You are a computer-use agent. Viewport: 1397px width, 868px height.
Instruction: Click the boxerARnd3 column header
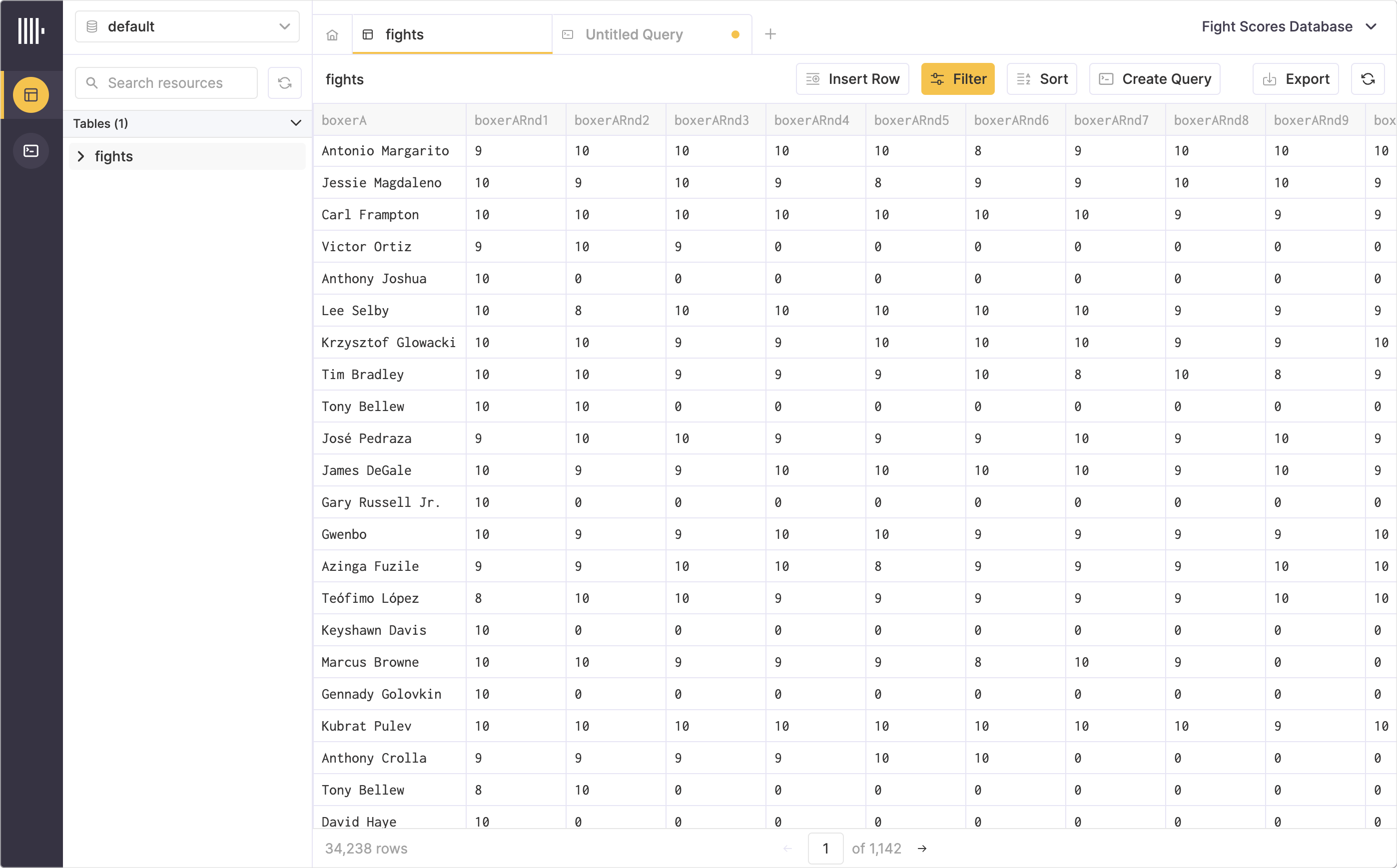(x=715, y=120)
